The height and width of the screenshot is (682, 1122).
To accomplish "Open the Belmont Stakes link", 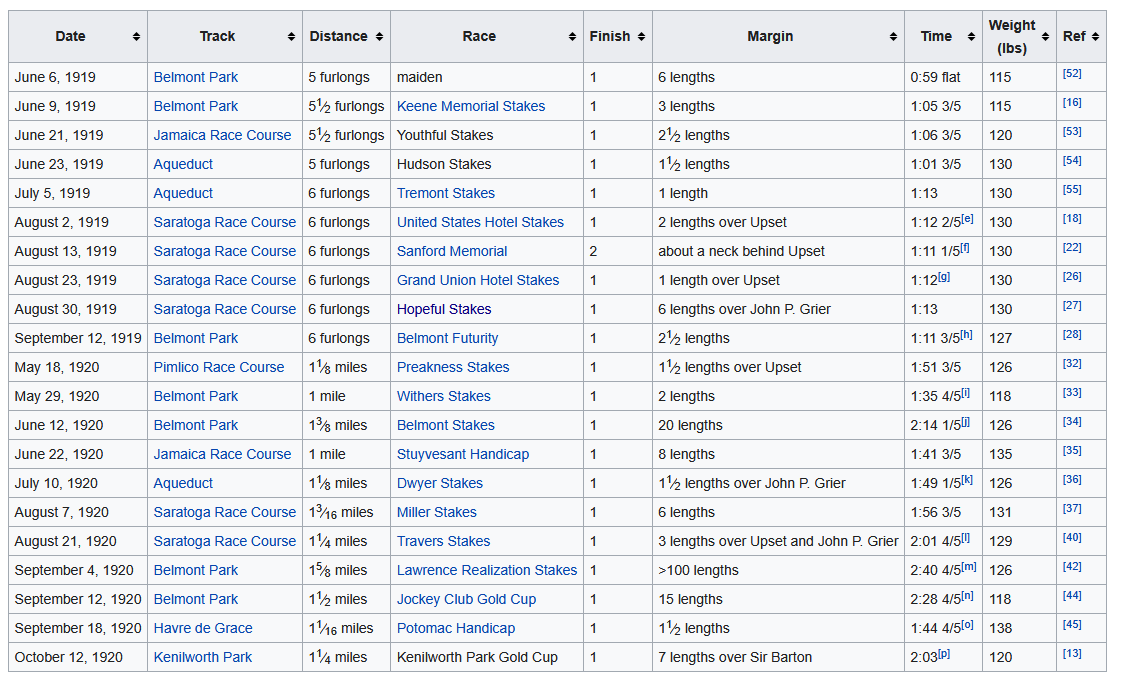I will pyautogui.click(x=446, y=425).
